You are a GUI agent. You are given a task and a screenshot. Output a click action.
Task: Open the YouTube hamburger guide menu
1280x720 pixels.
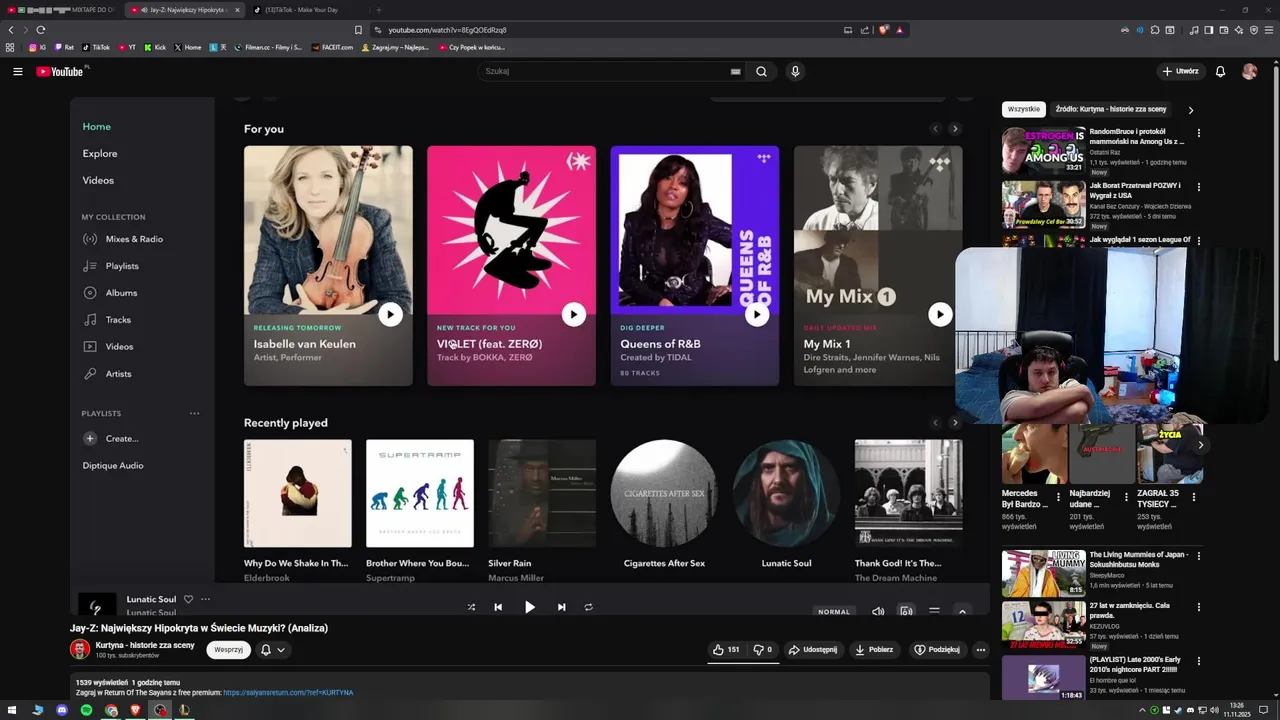[17, 71]
